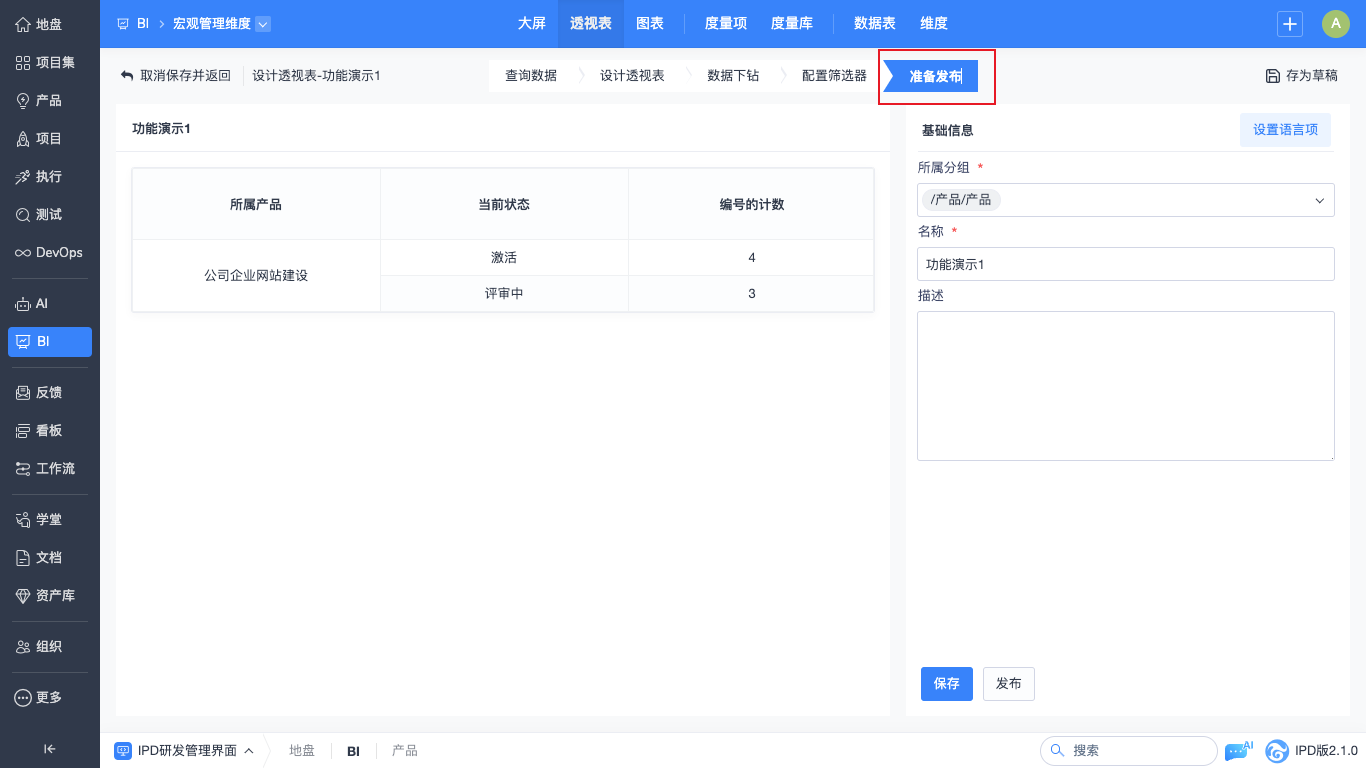This screenshot has width=1366, height=768.
Task: Collapse the sidebar with arrow icon
Action: pyautogui.click(x=49, y=749)
